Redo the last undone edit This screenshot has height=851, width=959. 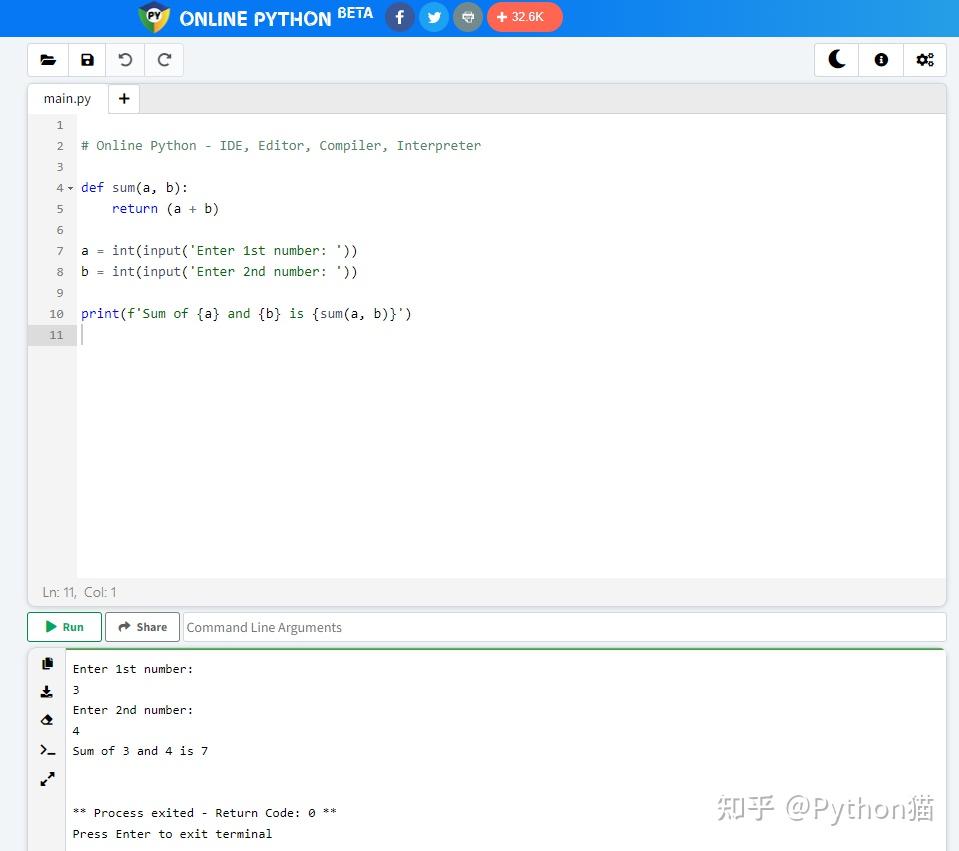[x=164, y=60]
